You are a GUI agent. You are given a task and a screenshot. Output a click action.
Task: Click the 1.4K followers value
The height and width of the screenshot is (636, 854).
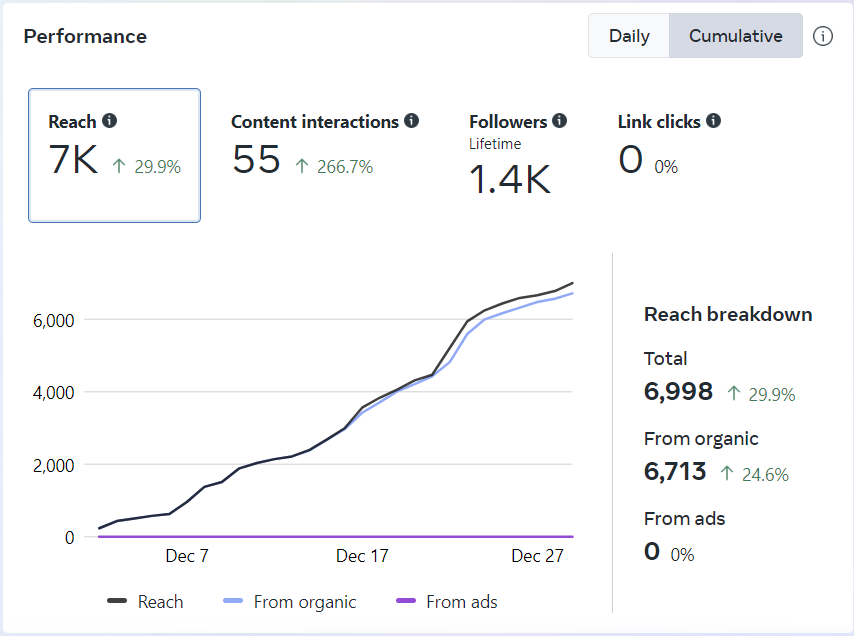point(510,179)
